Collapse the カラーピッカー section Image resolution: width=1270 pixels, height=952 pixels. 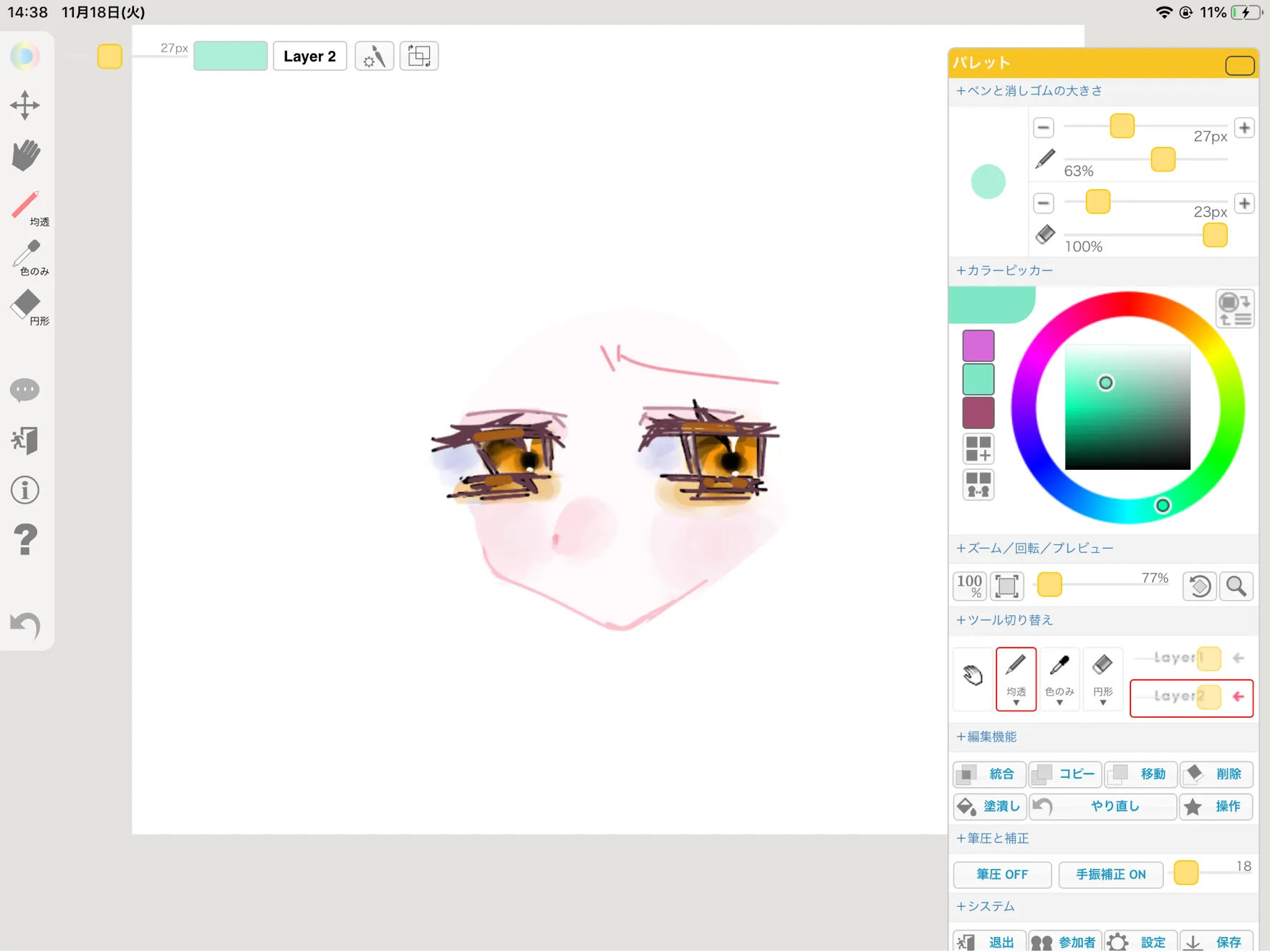click(1004, 271)
